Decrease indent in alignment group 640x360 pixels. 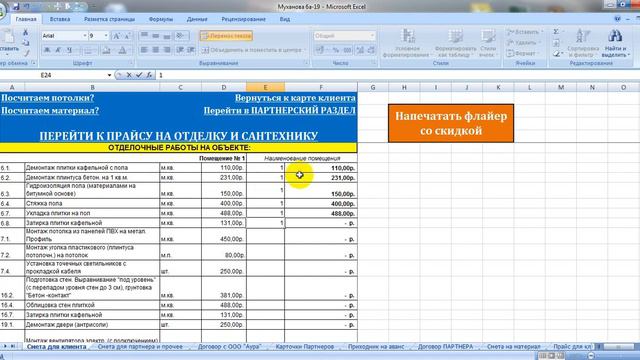coord(180,50)
